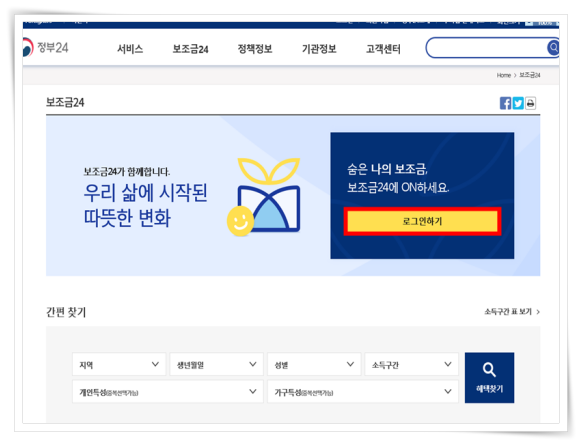Expand the 성별 dropdown
582x446 pixels.
(x=314, y=364)
